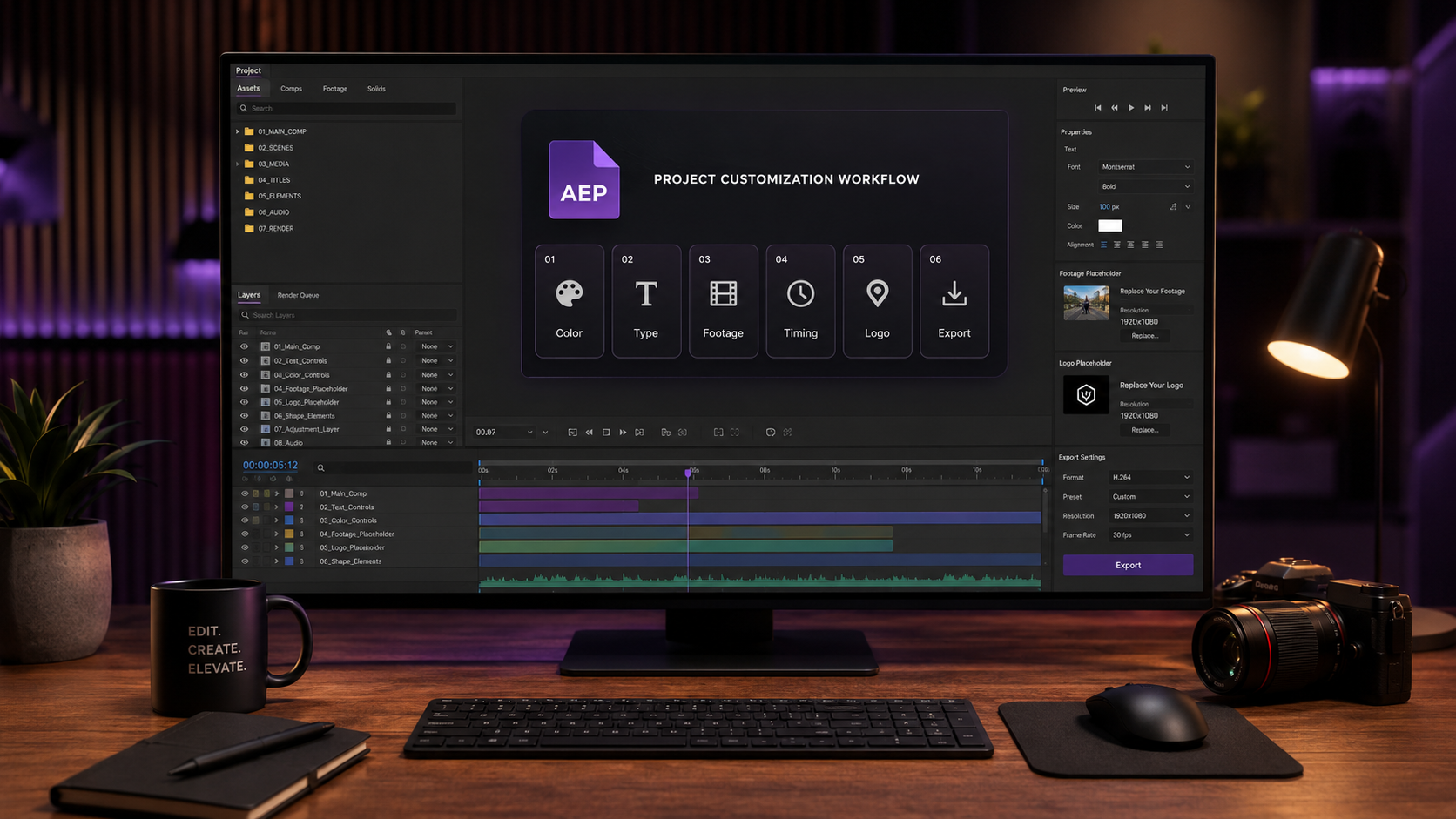This screenshot has height=819, width=1456.
Task: Click the purple AEP file icon
Action: (x=584, y=179)
